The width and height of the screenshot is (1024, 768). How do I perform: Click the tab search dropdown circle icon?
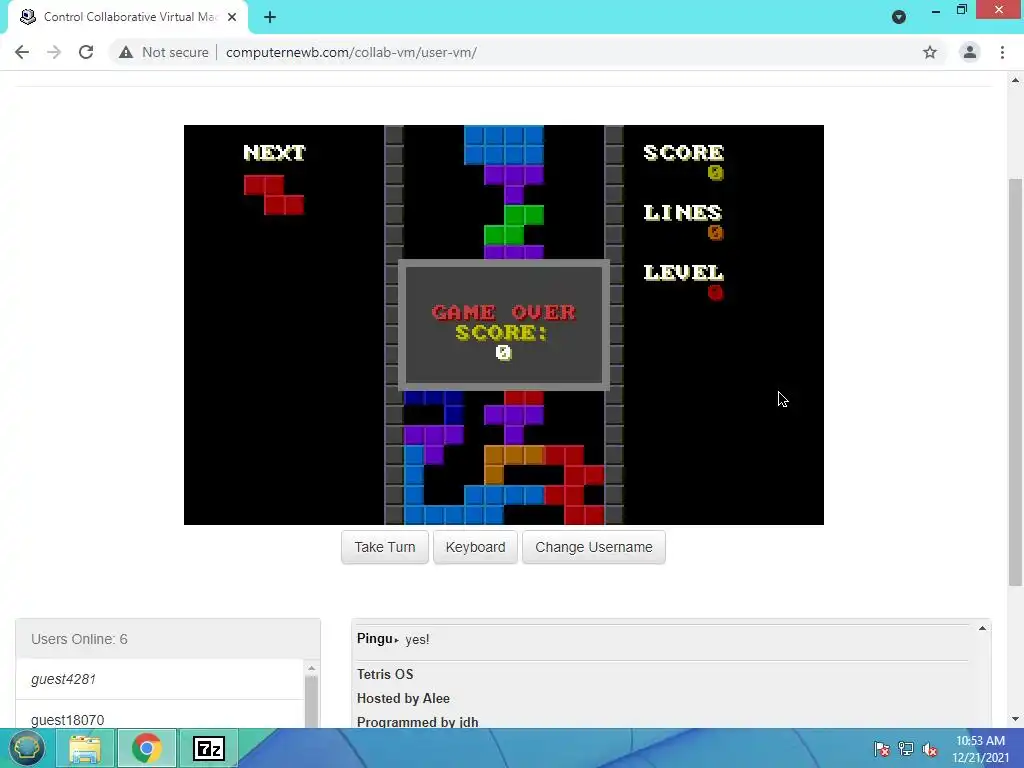[899, 17]
